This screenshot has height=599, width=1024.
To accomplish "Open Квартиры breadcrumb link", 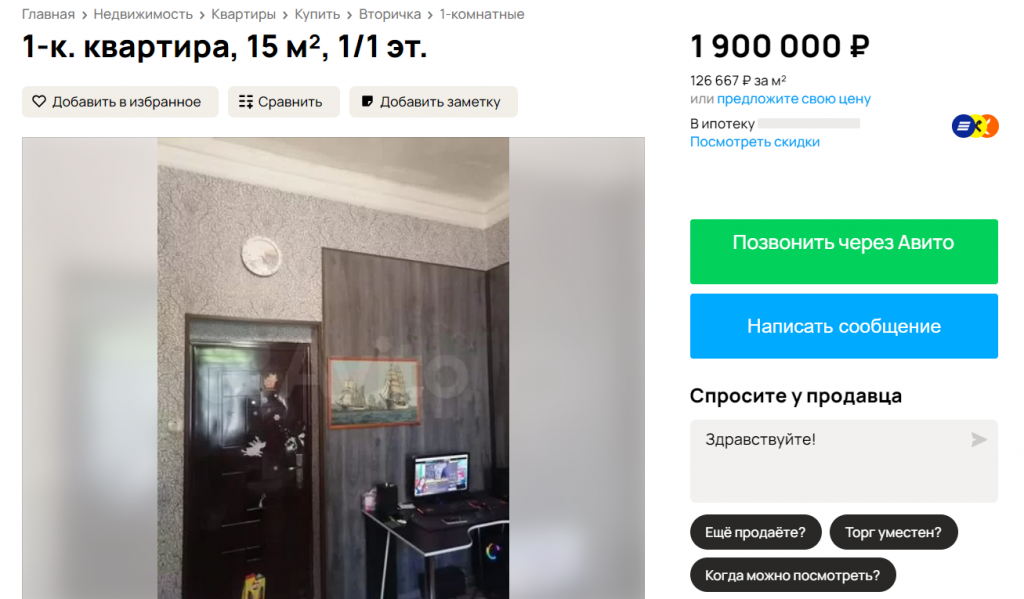I will [x=244, y=14].
